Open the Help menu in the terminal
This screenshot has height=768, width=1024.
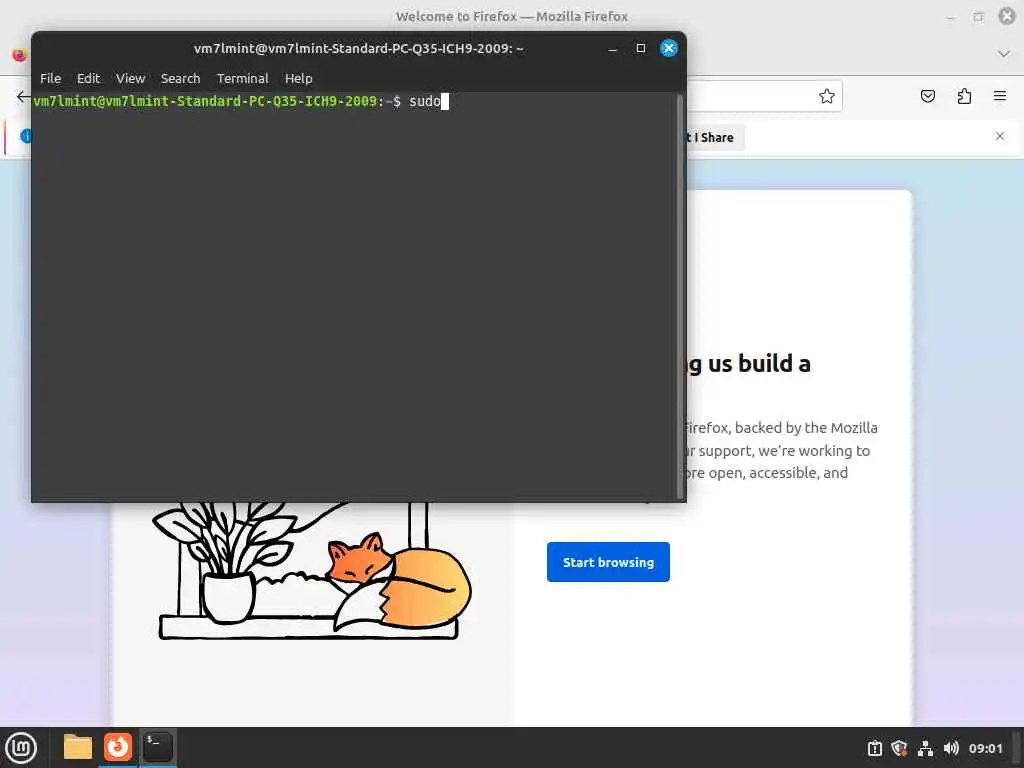(x=298, y=78)
